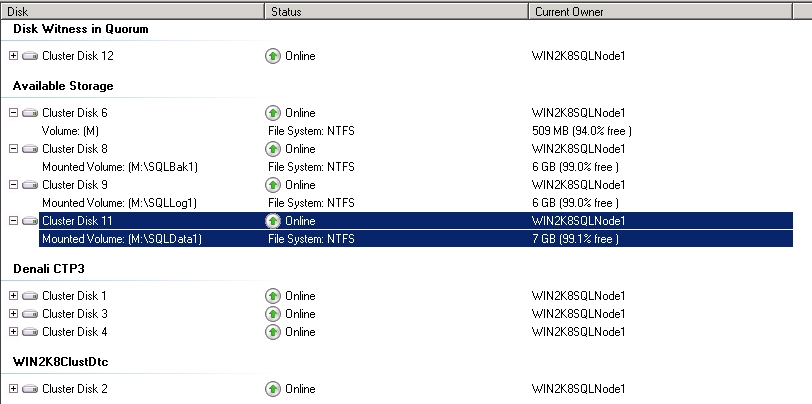Collapse the selected Cluster Disk 11 node
The image size is (812, 404).
click(x=13, y=221)
